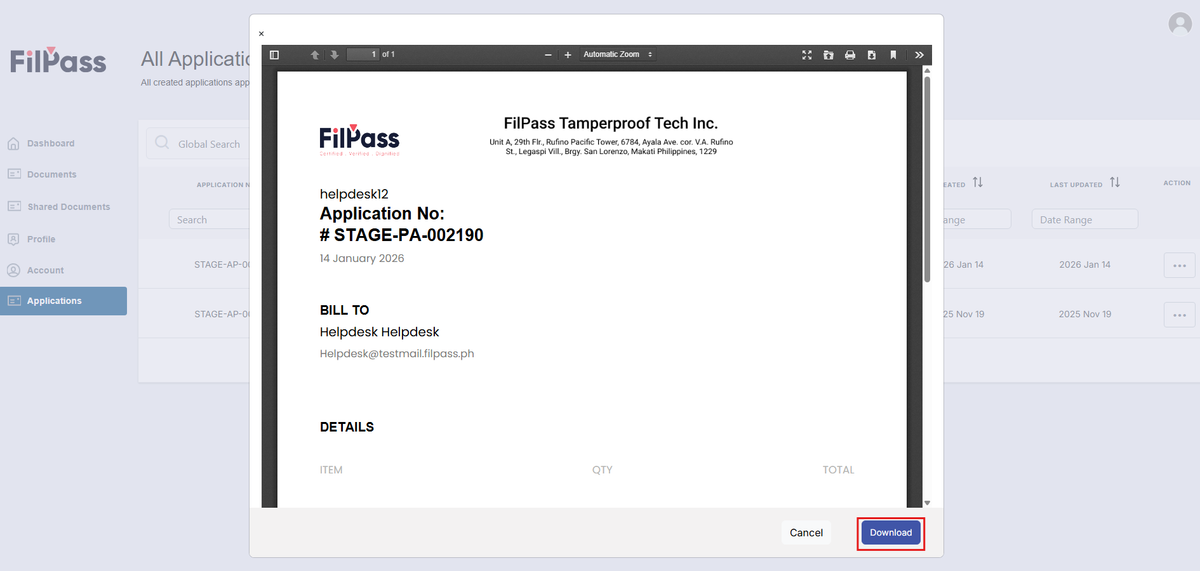Open the Automatic Zoom dropdown

point(618,54)
